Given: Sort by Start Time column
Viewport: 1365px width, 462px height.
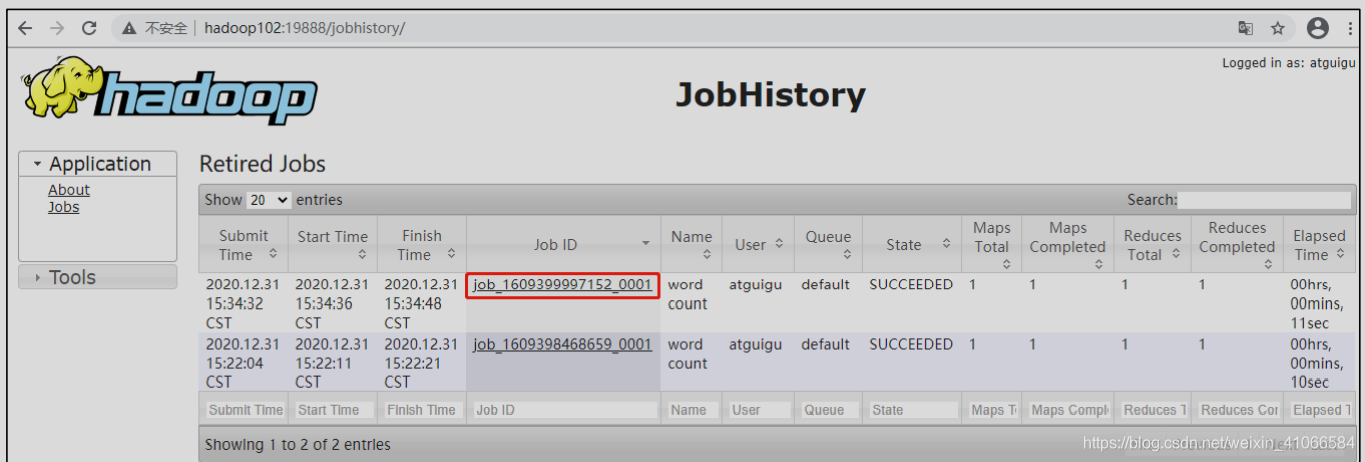Looking at the screenshot, I should (x=333, y=245).
